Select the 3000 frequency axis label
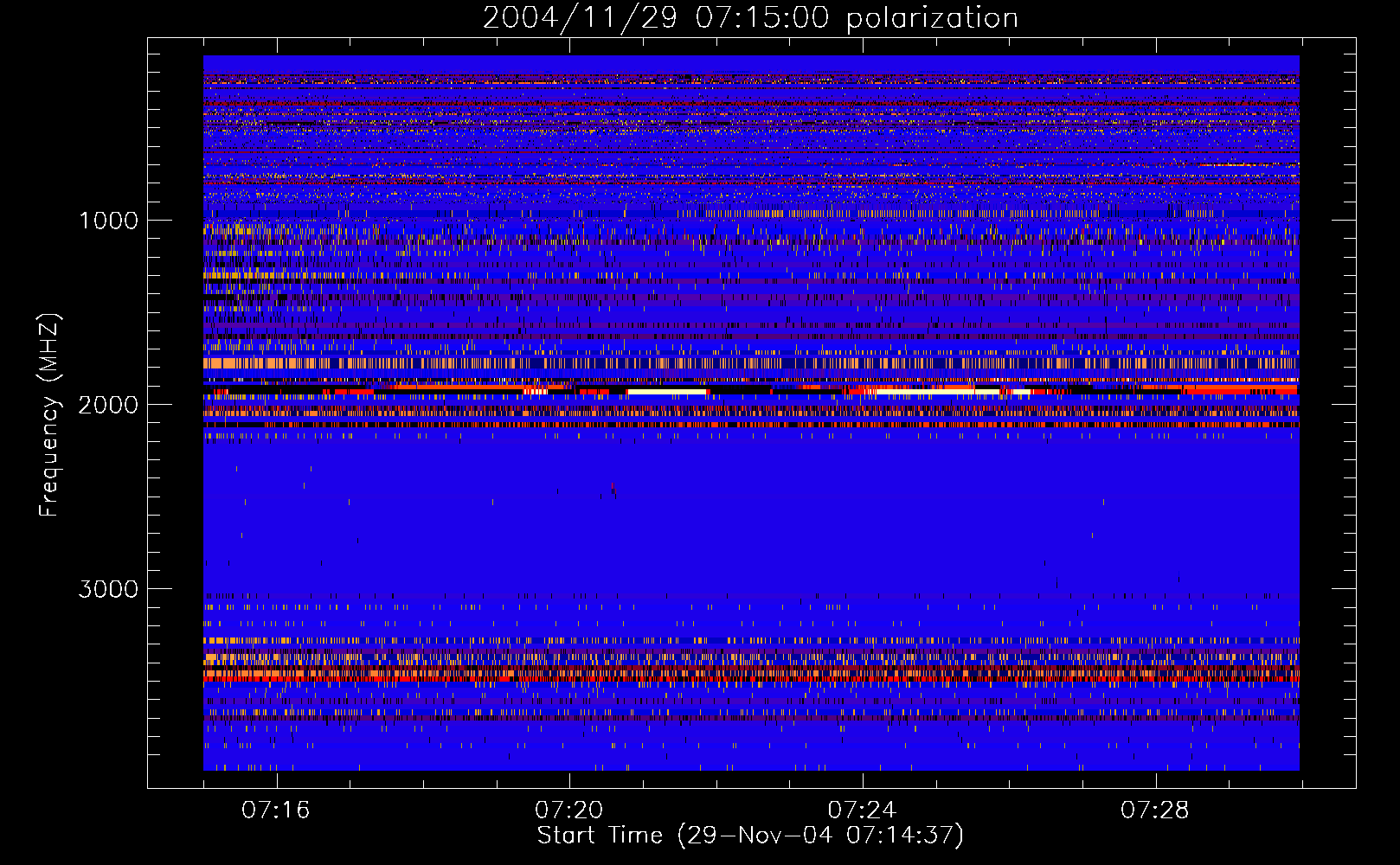This screenshot has width=1400, height=865. pos(108,589)
